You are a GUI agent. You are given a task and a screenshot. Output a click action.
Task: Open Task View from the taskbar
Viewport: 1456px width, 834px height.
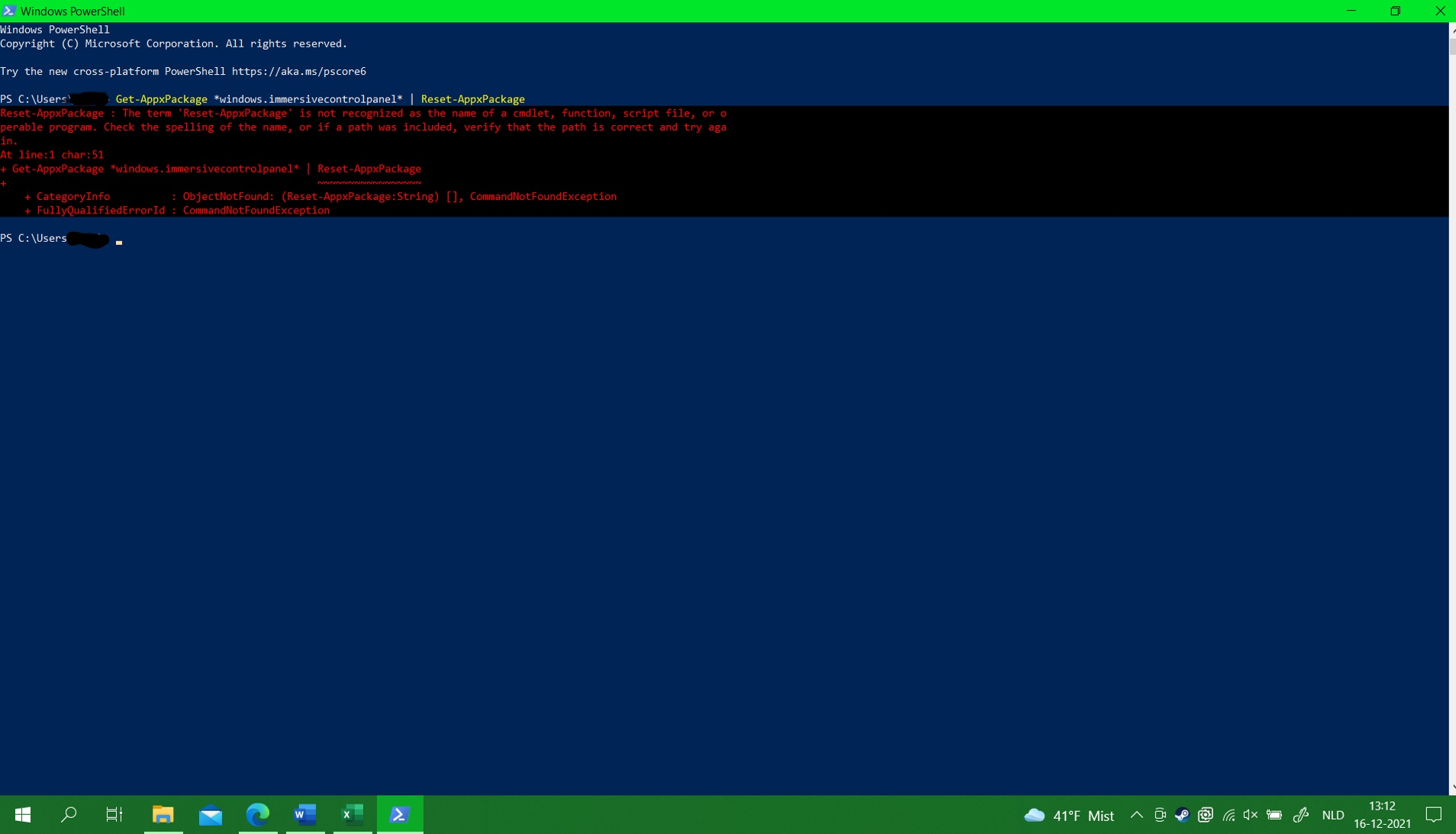(114, 815)
